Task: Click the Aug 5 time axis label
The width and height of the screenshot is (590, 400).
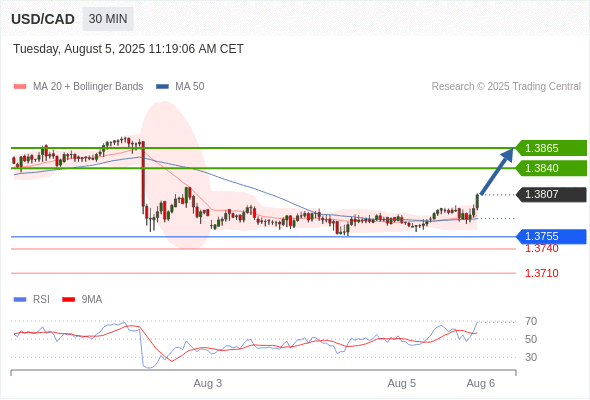Action: (402, 383)
